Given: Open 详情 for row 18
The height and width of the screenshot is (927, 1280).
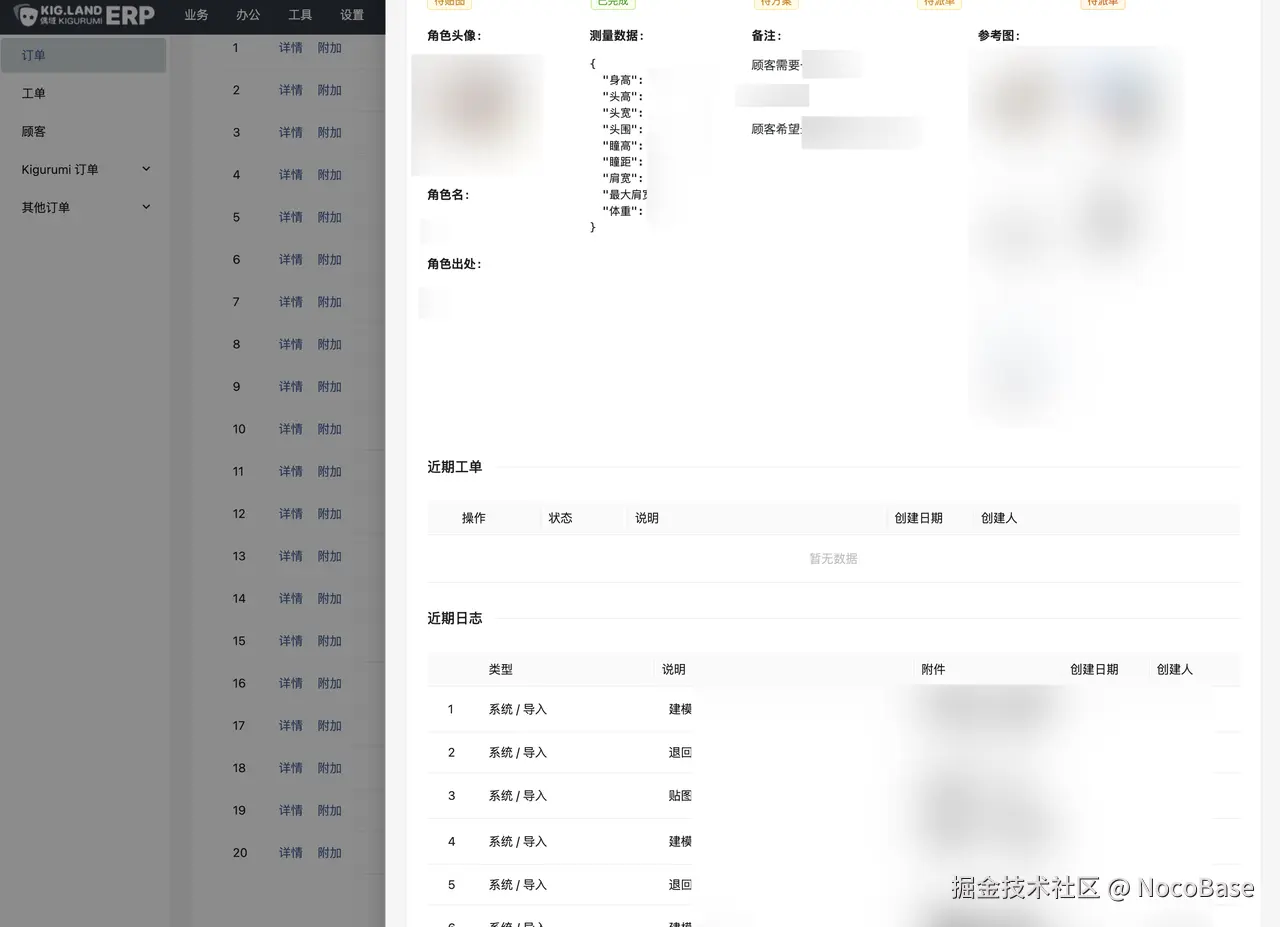Looking at the screenshot, I should 291,768.
